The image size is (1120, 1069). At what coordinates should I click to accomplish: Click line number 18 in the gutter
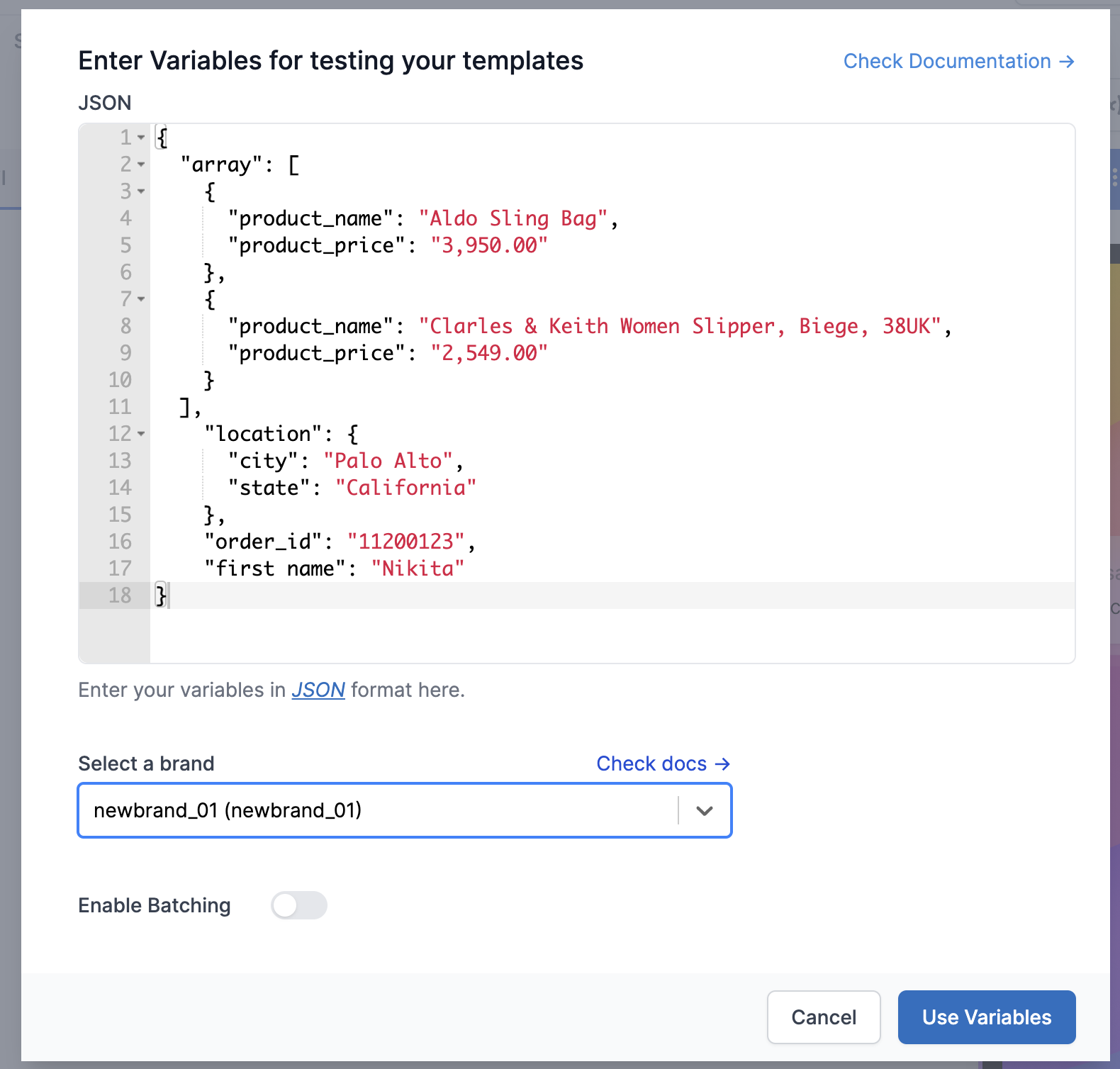coord(120,595)
